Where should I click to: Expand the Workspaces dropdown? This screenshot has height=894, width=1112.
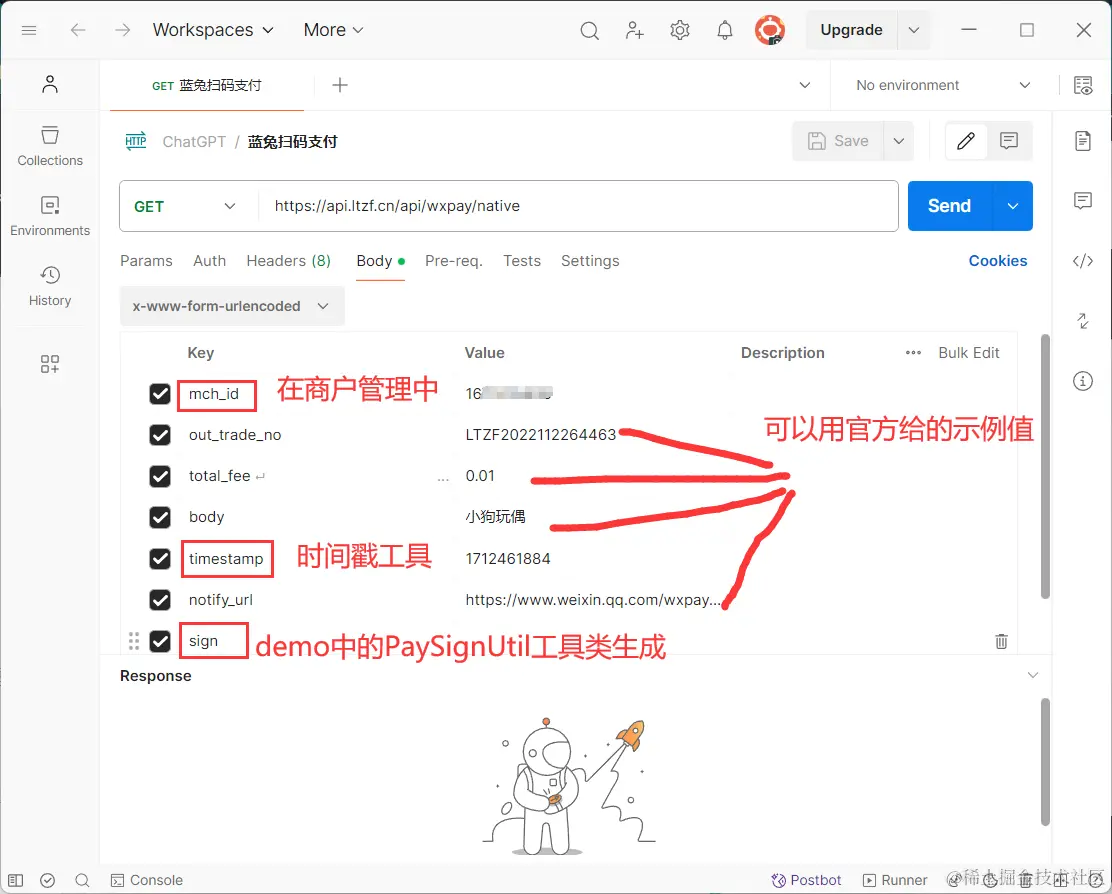coord(213,30)
